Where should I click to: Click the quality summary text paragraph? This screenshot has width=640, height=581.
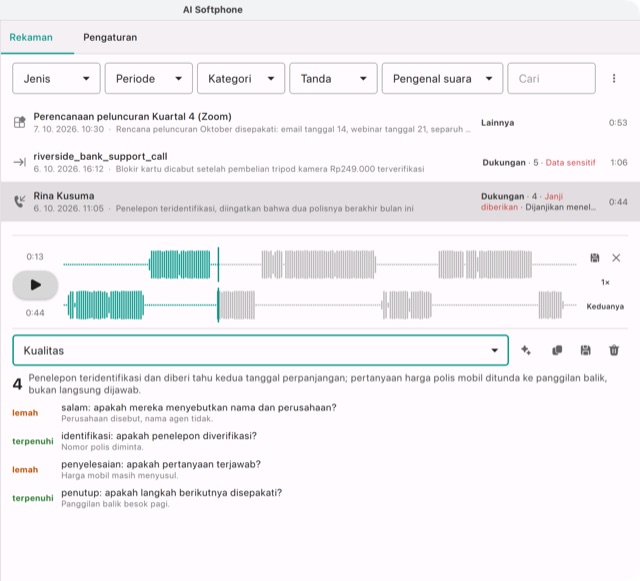tap(317, 384)
